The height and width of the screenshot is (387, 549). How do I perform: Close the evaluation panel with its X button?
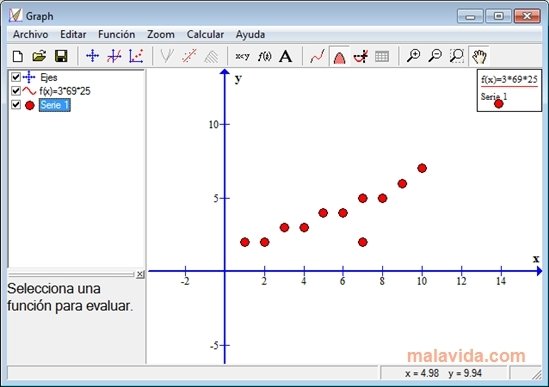click(140, 274)
